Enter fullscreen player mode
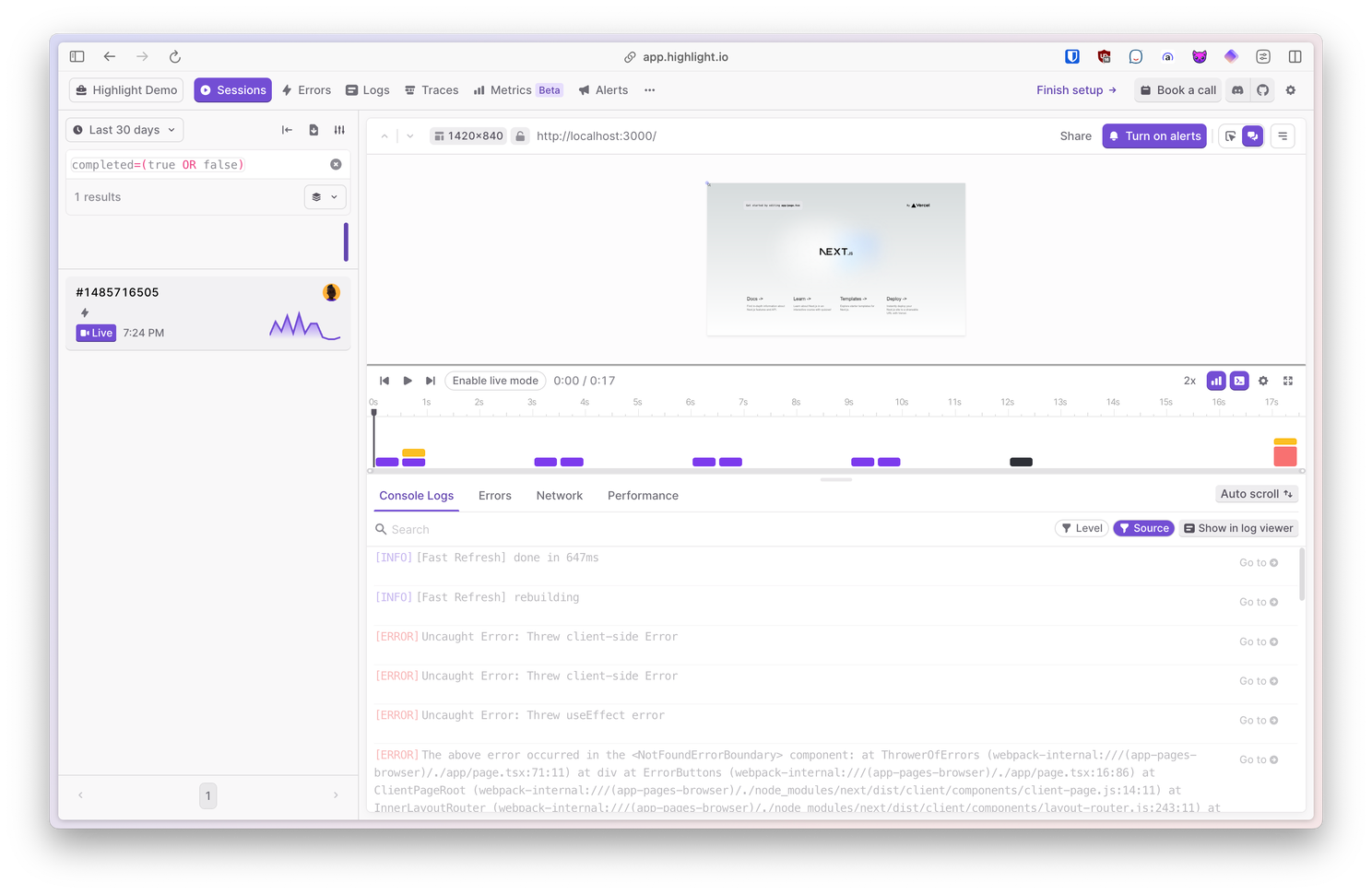The image size is (1372, 894). 1288,381
